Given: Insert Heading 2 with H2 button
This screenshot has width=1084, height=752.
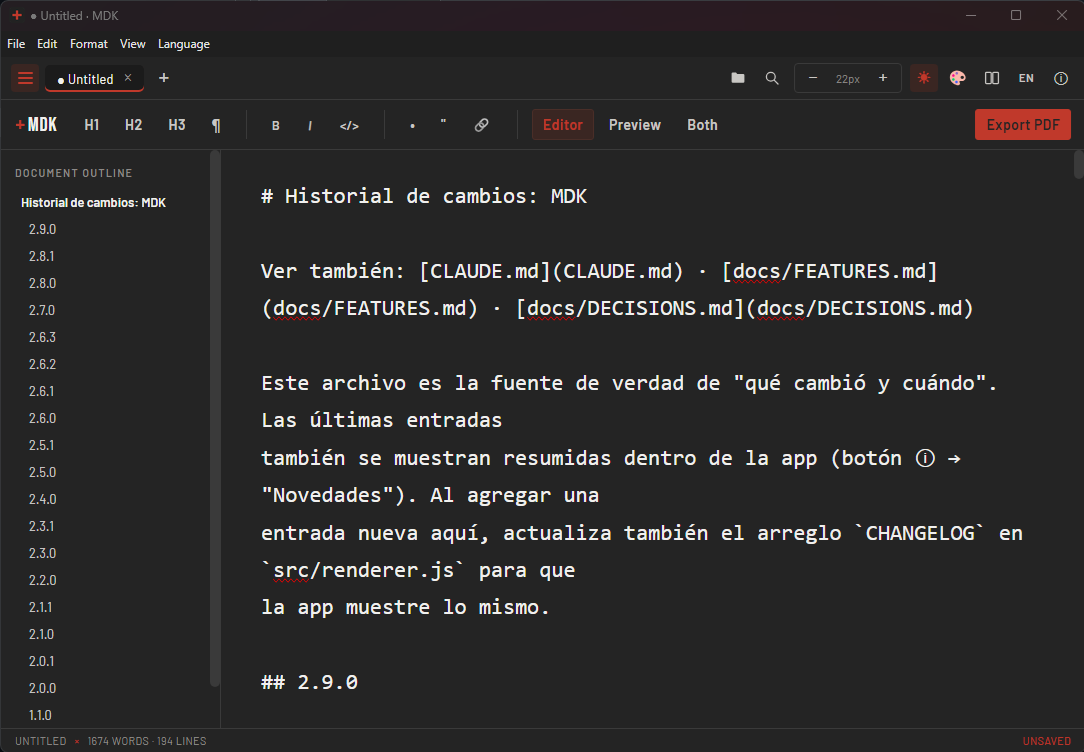Looking at the screenshot, I should [133, 125].
